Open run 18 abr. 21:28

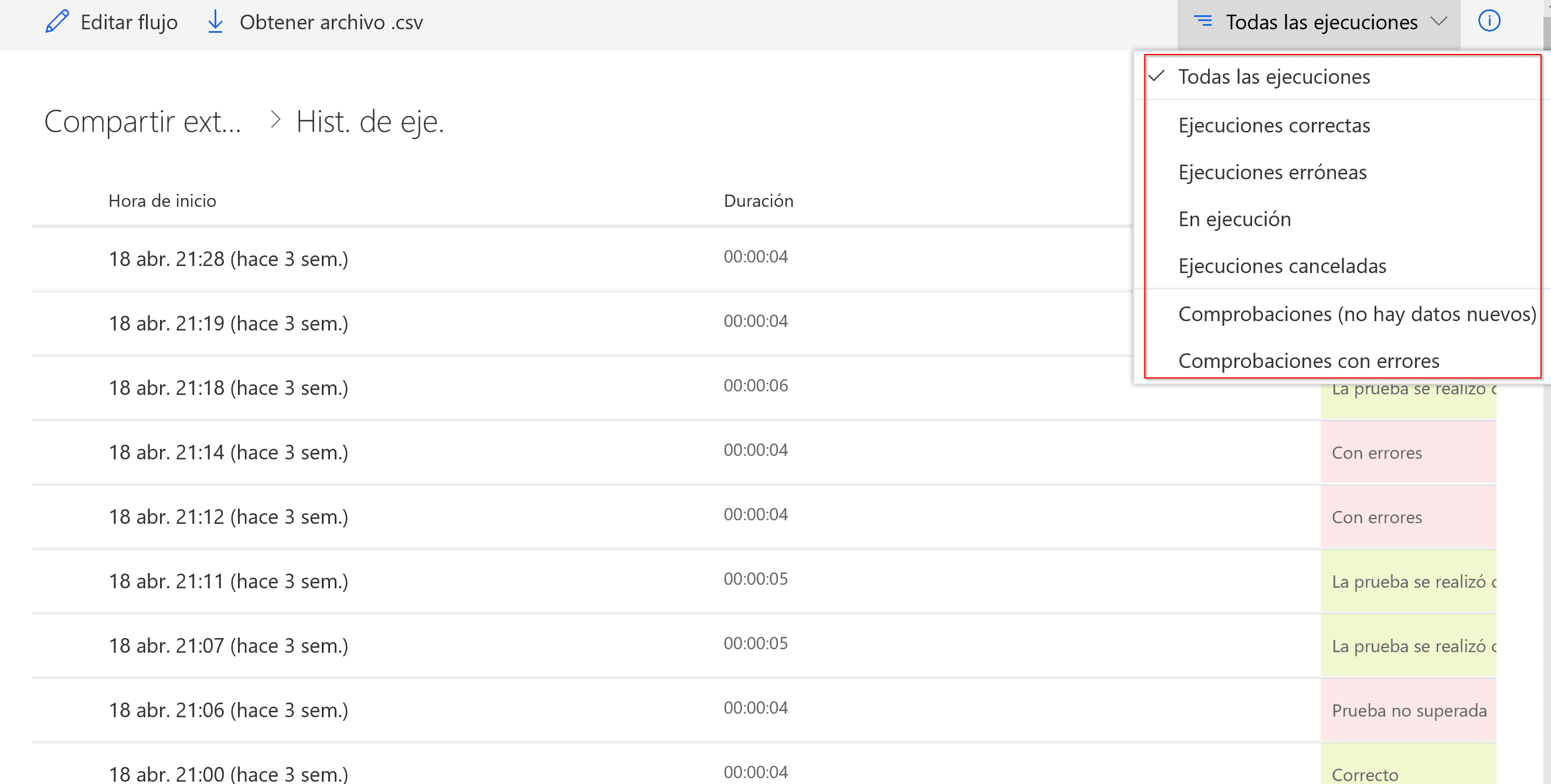point(228,259)
